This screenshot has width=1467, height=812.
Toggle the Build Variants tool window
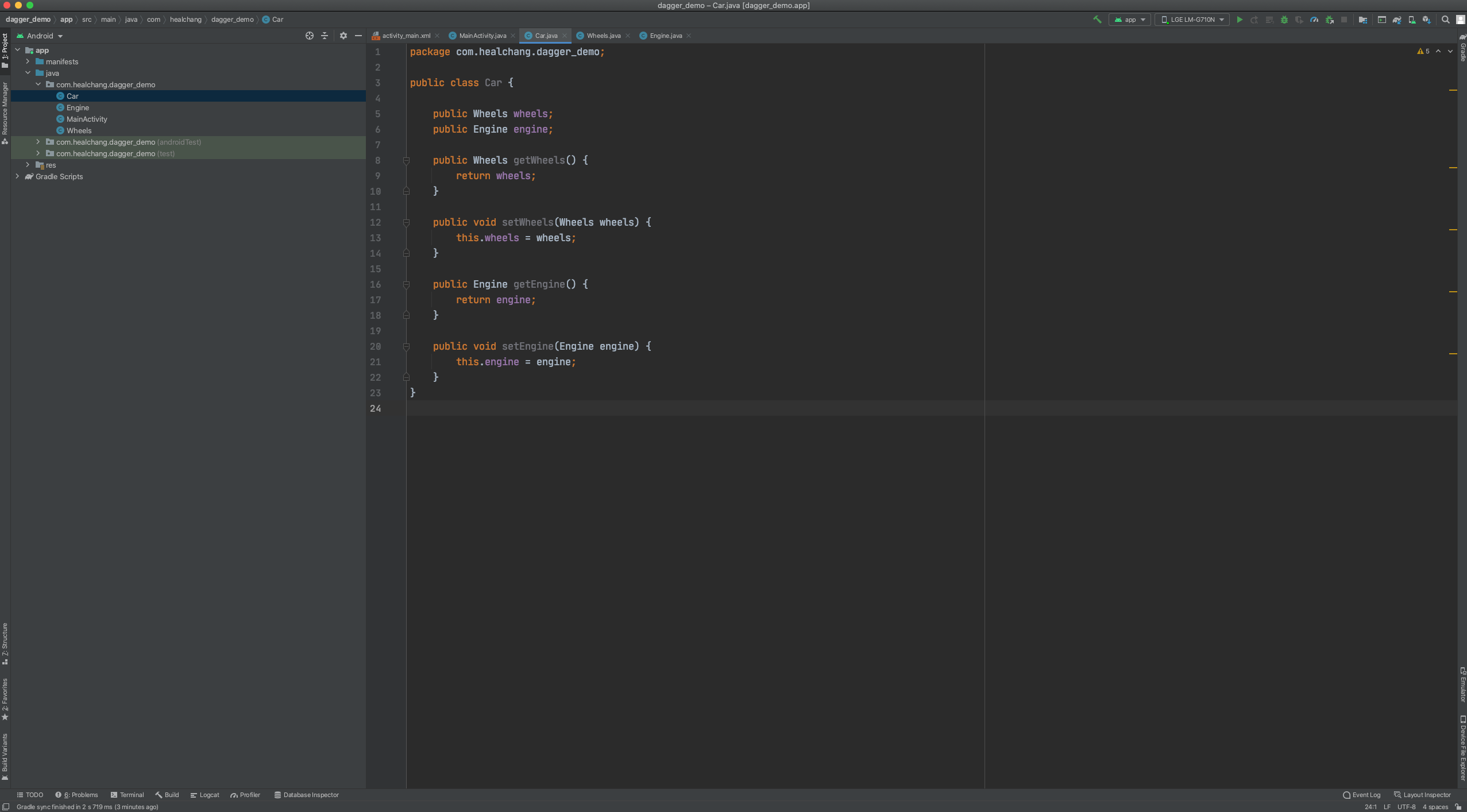tap(5, 756)
